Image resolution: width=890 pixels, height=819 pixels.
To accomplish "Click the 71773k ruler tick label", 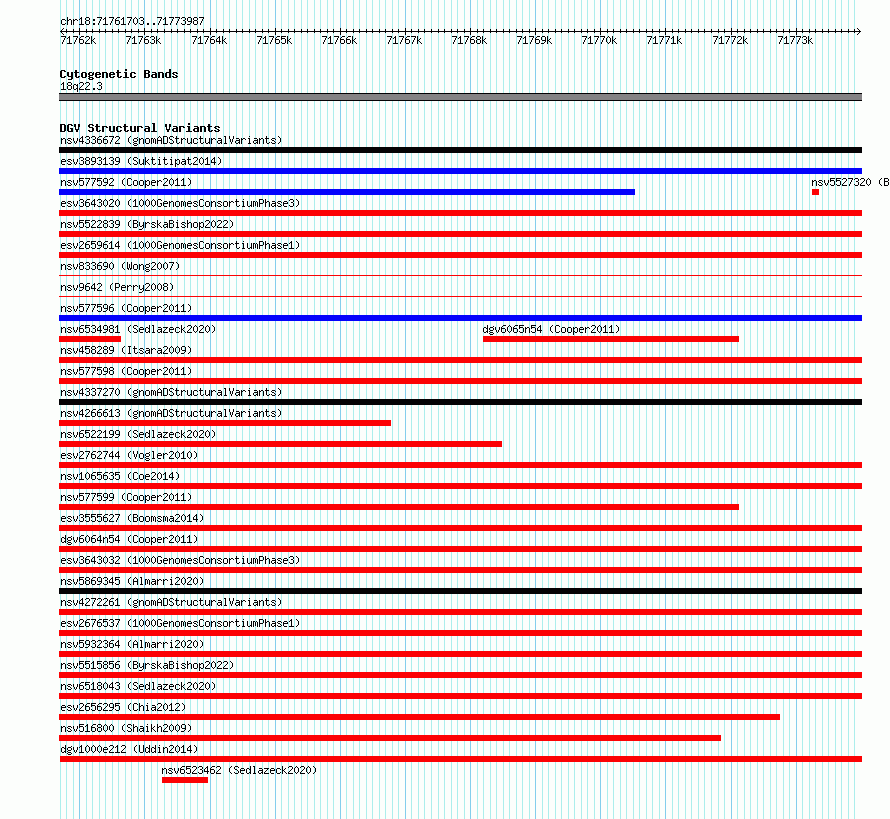I will 795,40.
